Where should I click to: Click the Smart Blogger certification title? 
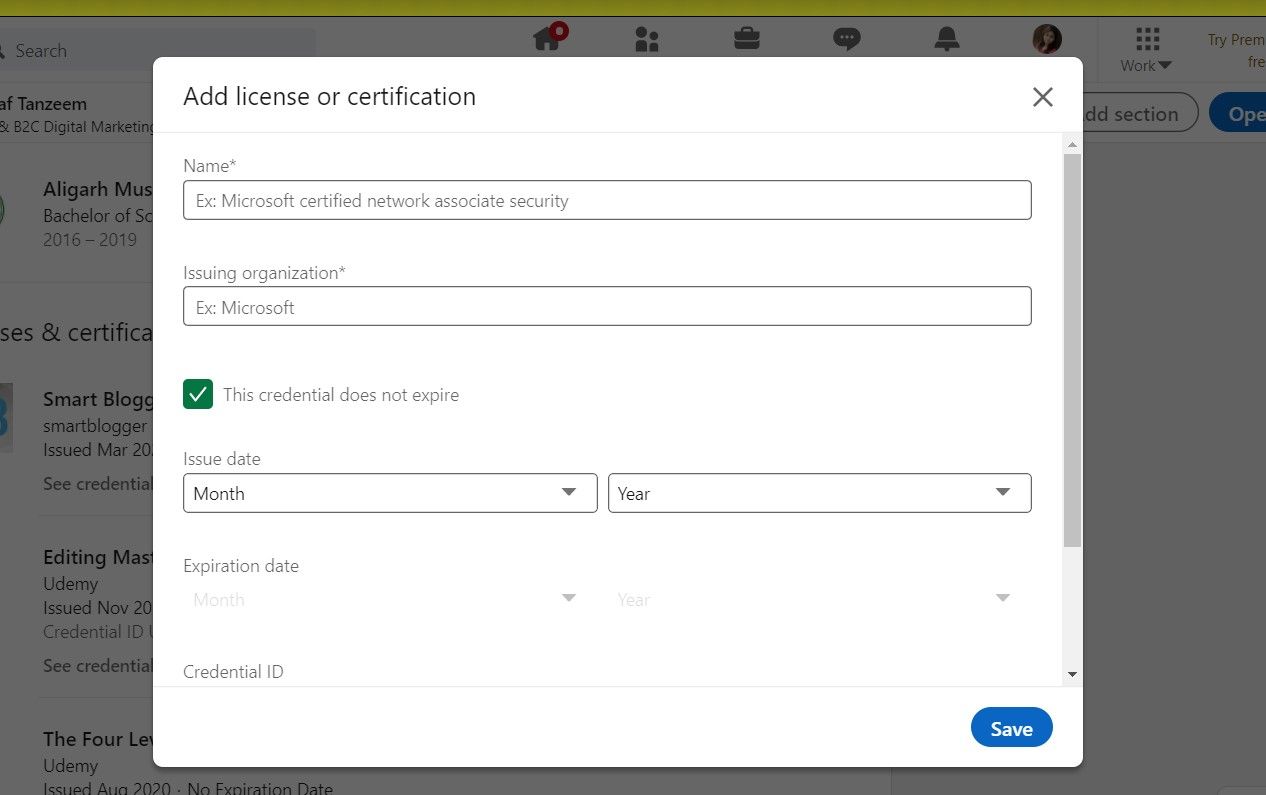[98, 399]
